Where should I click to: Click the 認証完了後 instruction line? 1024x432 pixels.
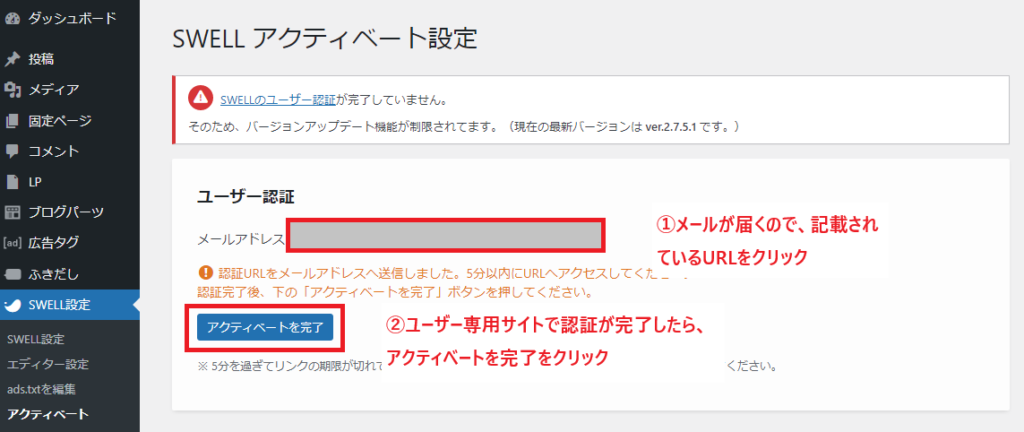[x=394, y=291]
